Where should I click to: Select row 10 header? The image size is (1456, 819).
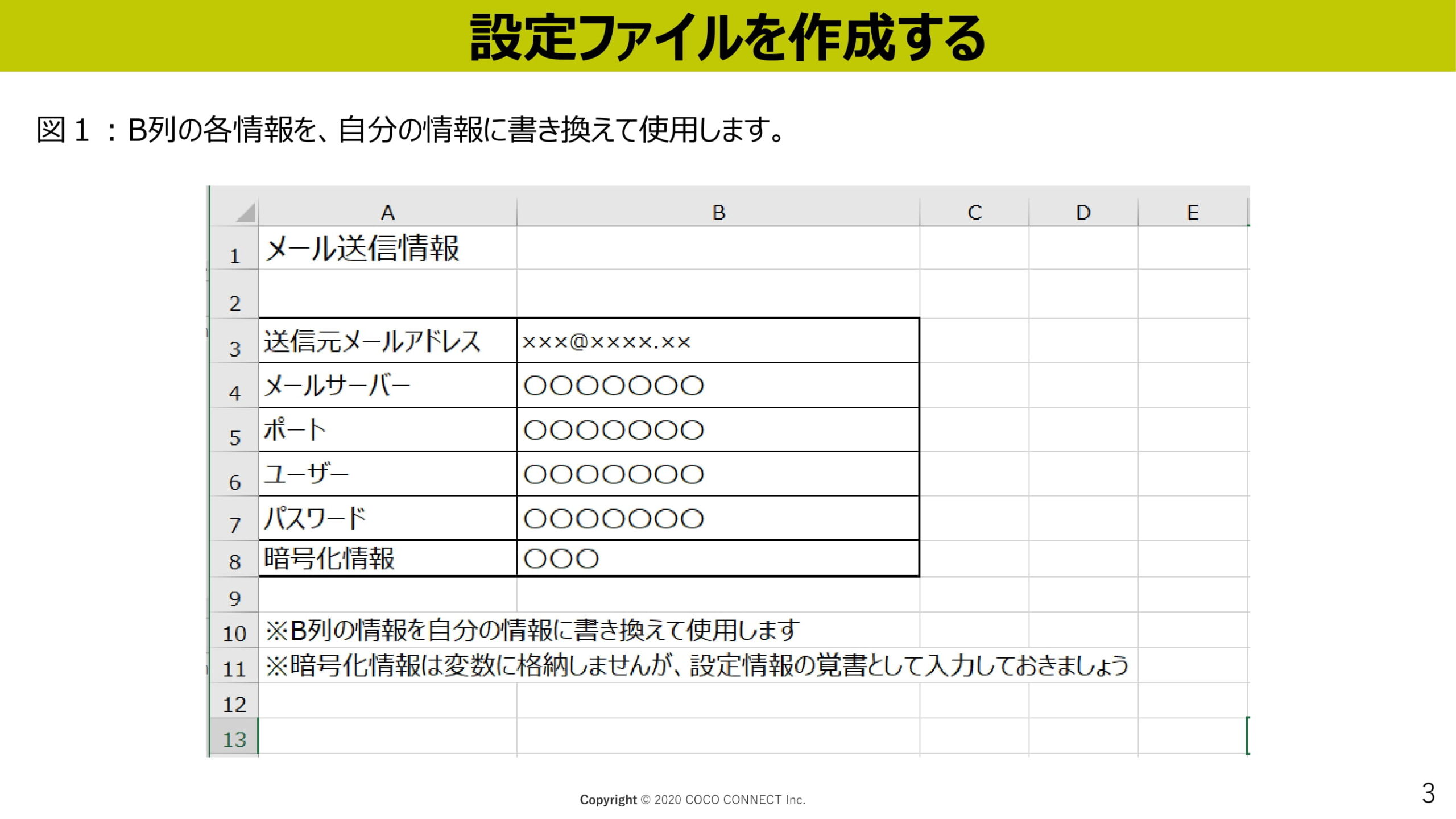[x=234, y=630]
